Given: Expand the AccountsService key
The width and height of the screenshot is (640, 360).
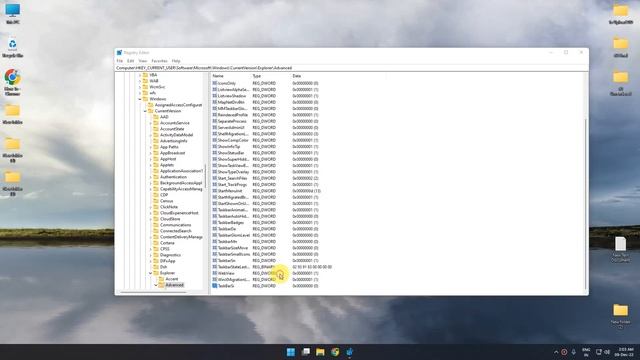Looking at the screenshot, I should 151,123.
